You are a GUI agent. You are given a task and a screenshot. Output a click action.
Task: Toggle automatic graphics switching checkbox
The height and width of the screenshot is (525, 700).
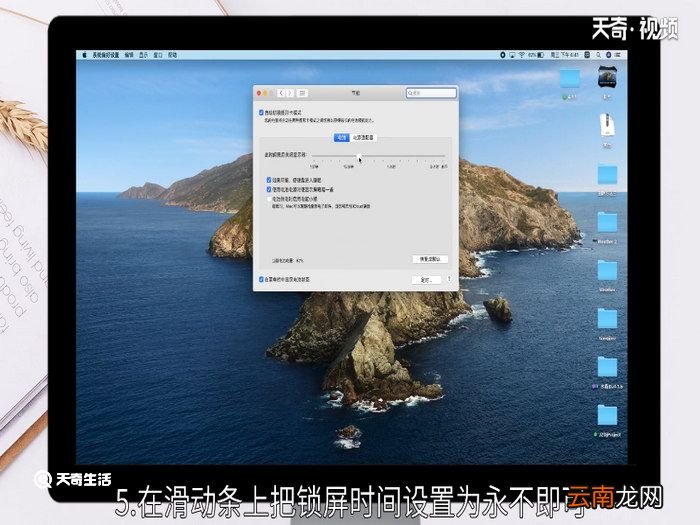261,112
